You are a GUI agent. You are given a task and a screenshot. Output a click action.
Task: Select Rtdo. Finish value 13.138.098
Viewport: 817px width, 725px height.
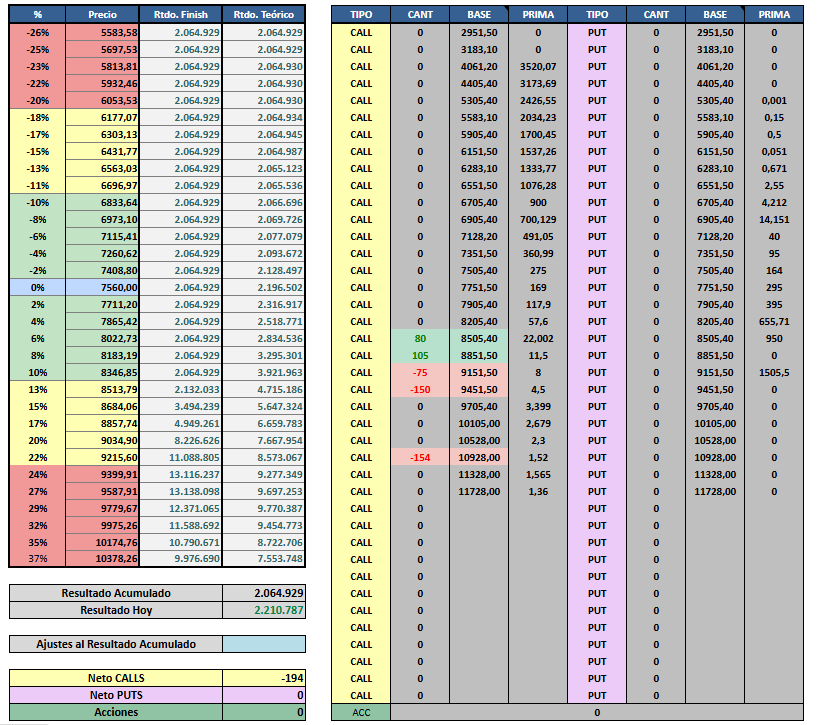coord(181,491)
